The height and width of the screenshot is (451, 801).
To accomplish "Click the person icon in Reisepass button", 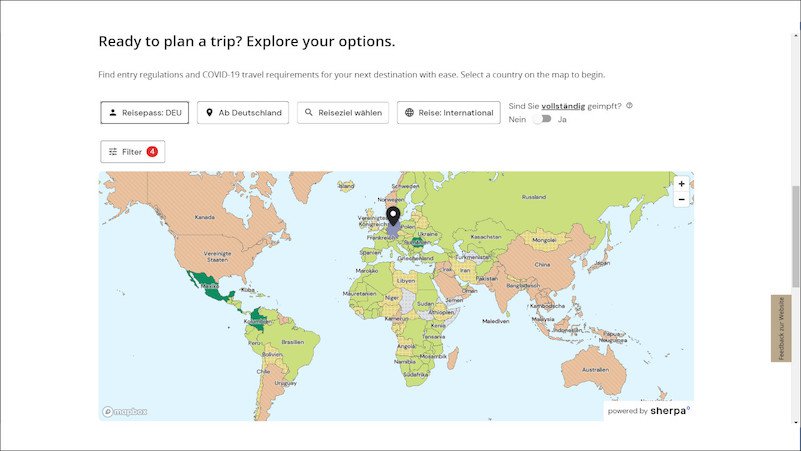I will coord(112,113).
